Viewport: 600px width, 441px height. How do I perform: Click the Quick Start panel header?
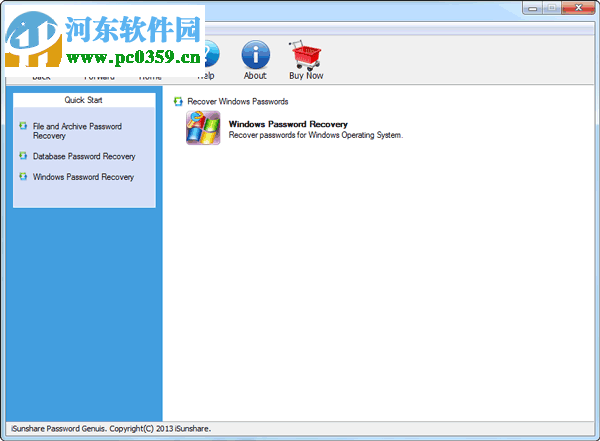[x=83, y=100]
